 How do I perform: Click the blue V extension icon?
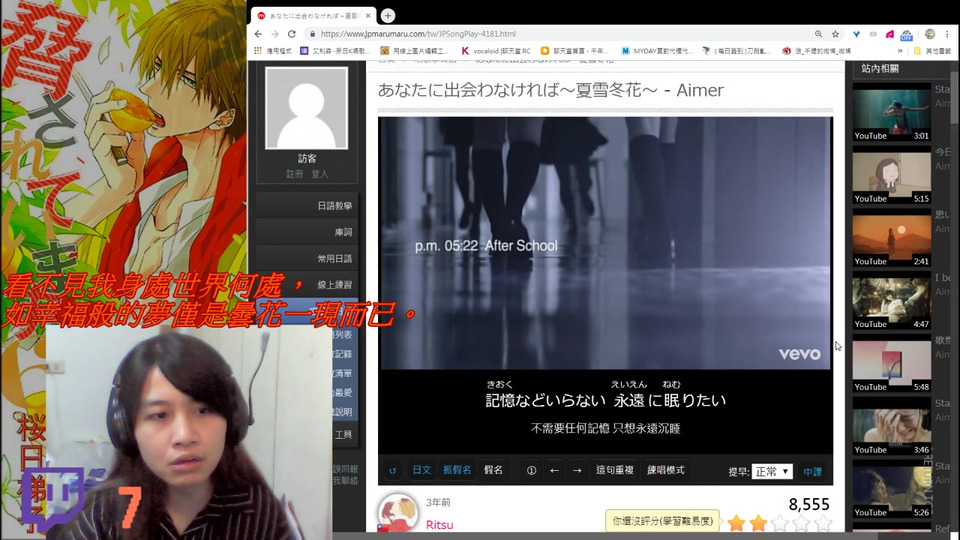point(856,34)
